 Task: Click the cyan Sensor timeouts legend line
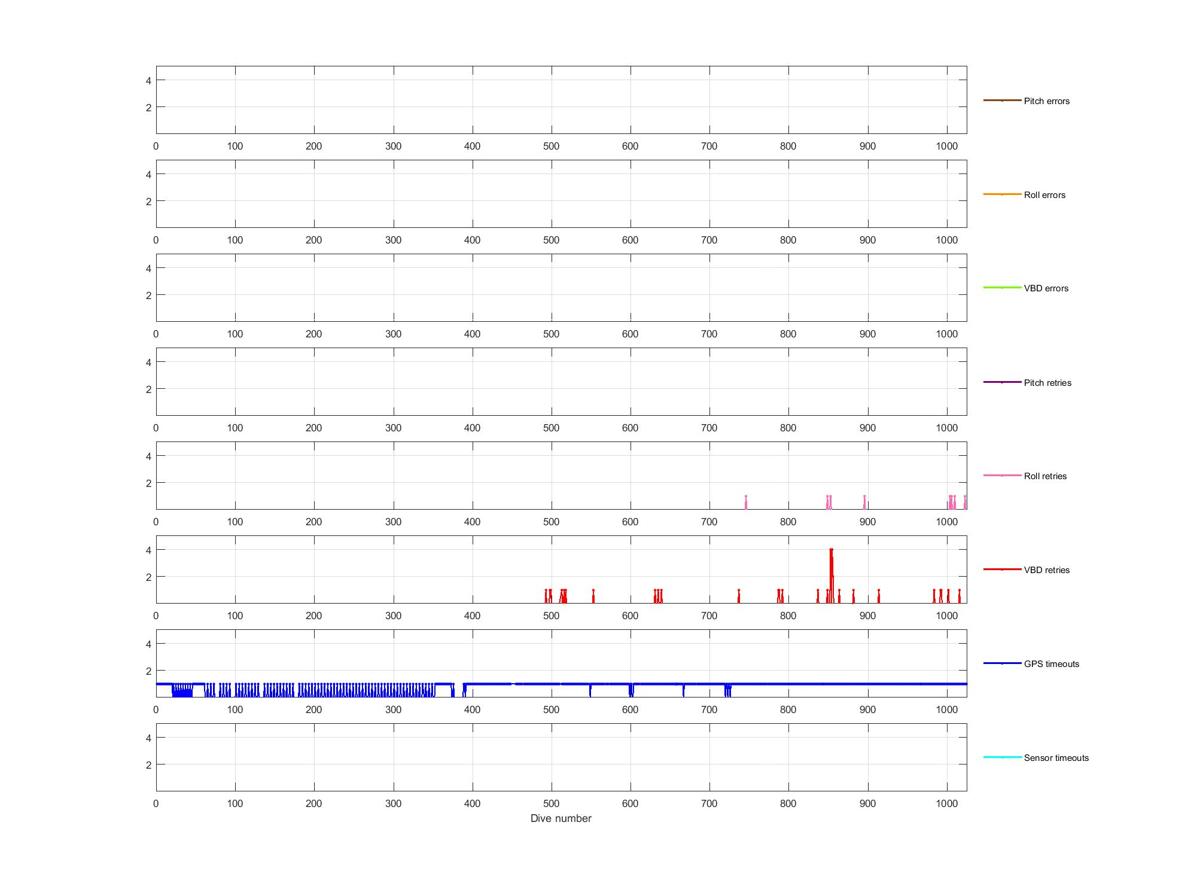point(1002,757)
